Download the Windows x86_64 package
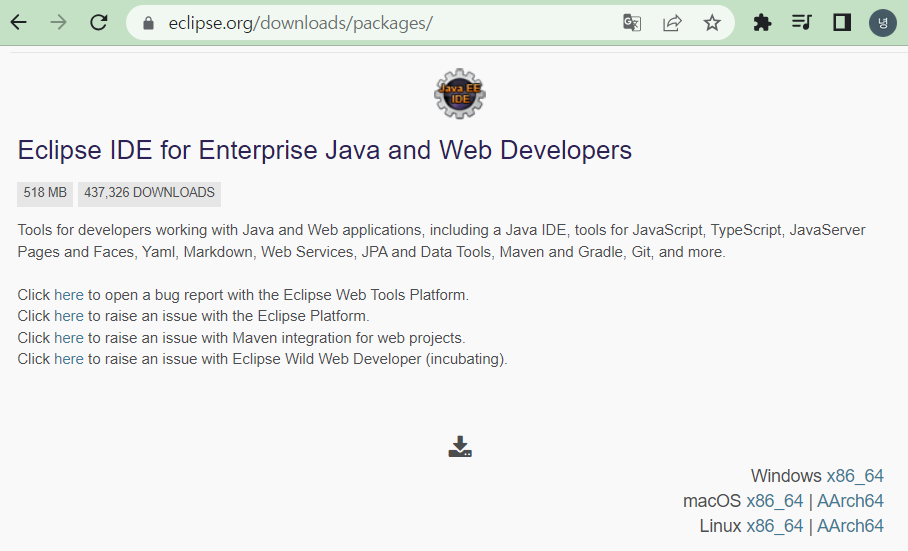The image size is (908, 551). [x=855, y=476]
